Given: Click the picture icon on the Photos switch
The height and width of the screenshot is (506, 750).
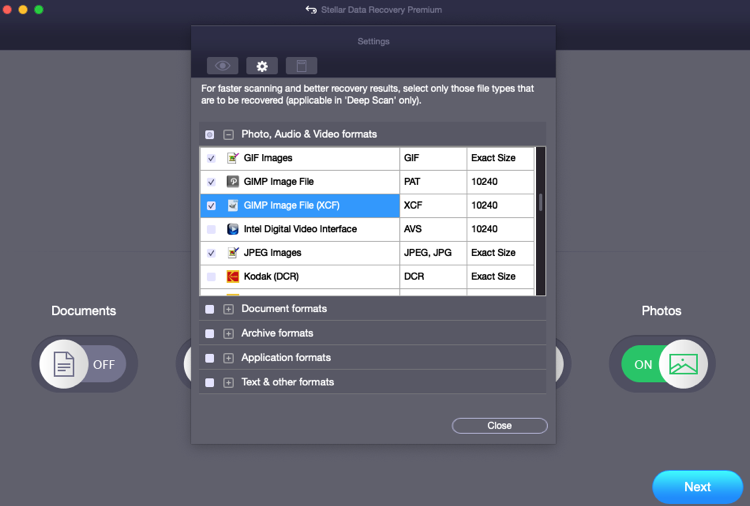Looking at the screenshot, I should [x=683, y=364].
